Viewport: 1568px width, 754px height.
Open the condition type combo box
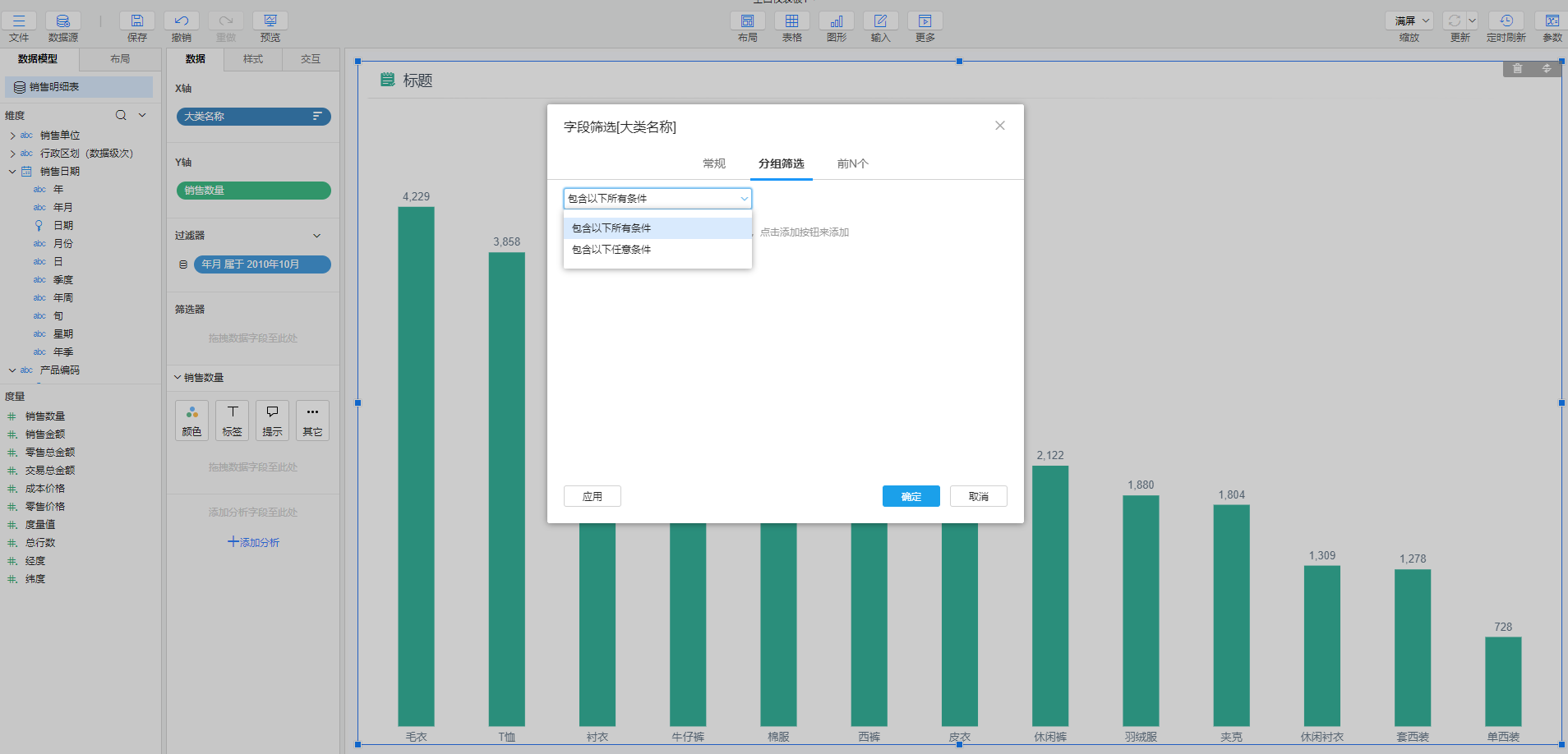pyautogui.click(x=657, y=199)
